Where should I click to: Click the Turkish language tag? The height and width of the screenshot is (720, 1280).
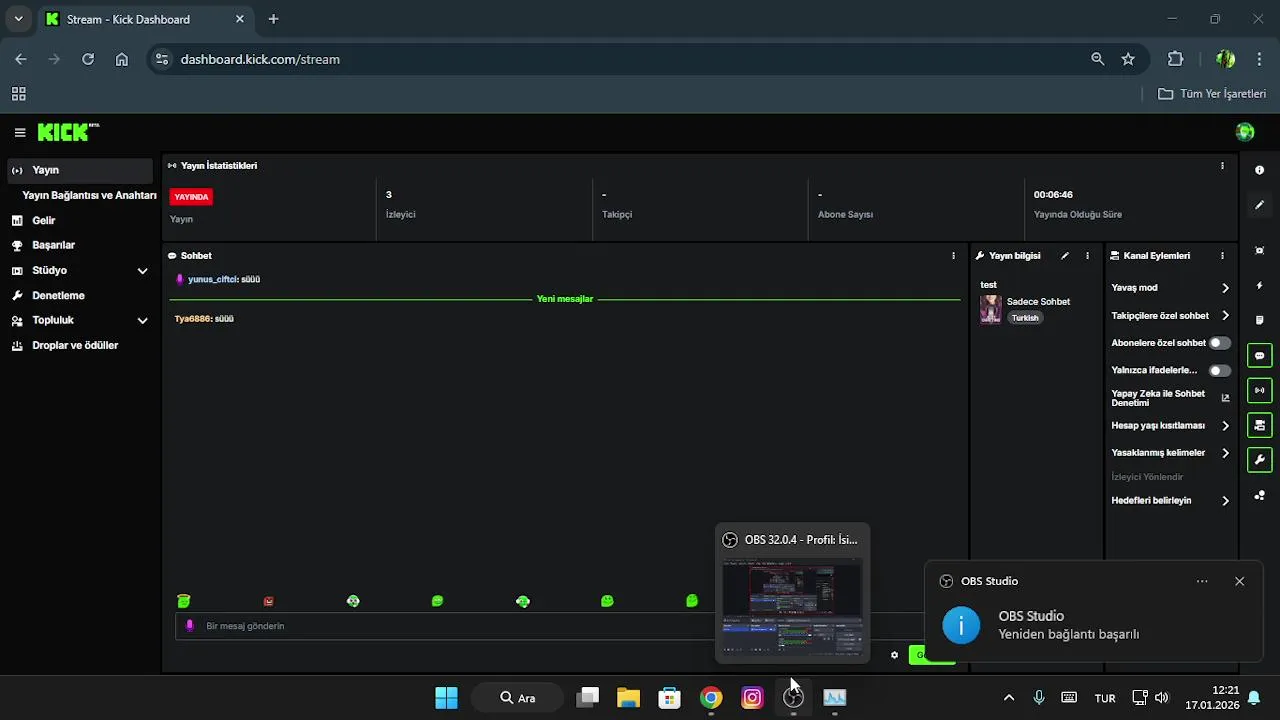coord(1025,318)
